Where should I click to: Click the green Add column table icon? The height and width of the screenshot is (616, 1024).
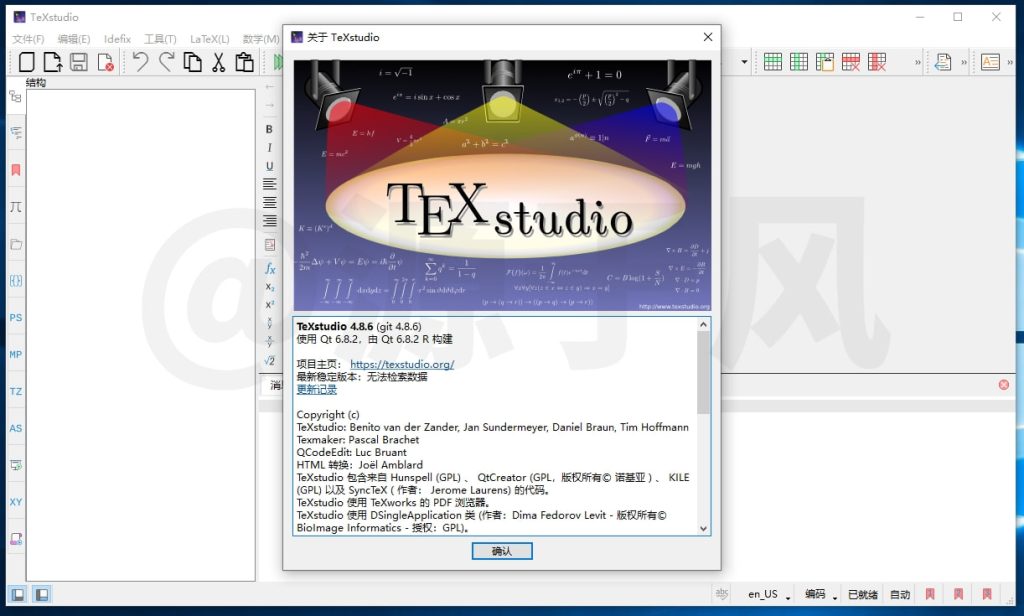[x=799, y=62]
